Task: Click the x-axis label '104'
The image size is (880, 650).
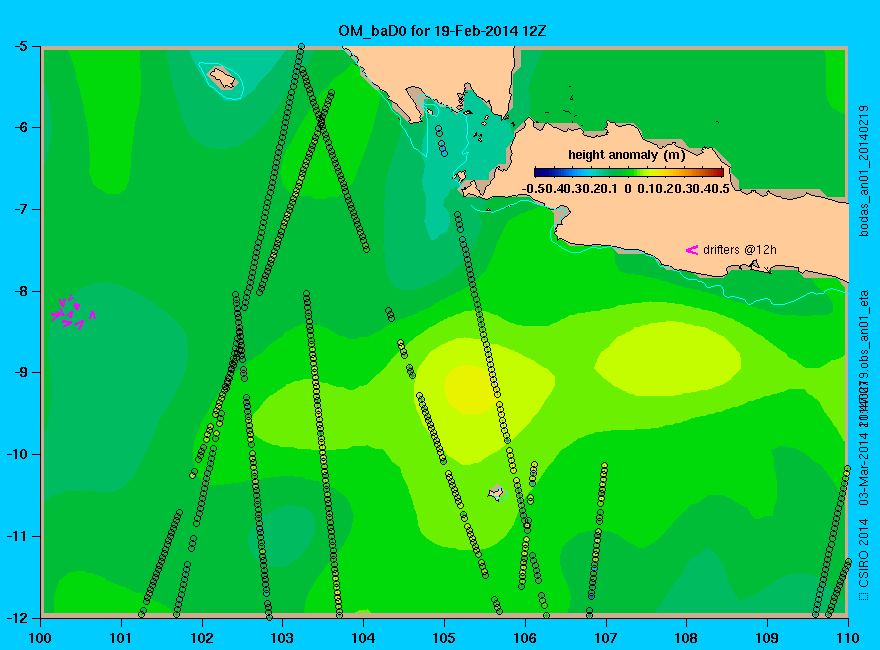Action: (x=364, y=638)
